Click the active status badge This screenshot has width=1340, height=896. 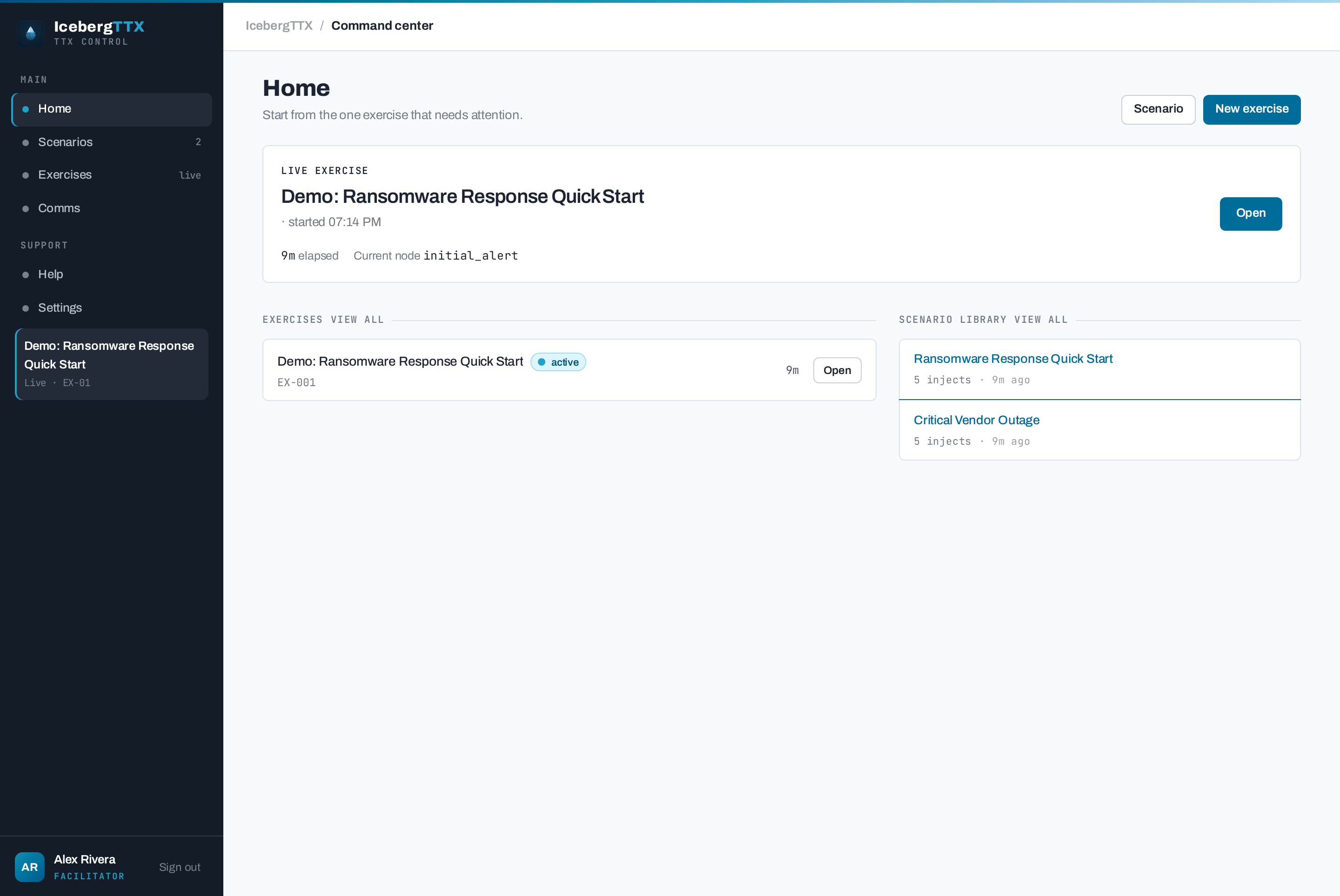pos(558,362)
